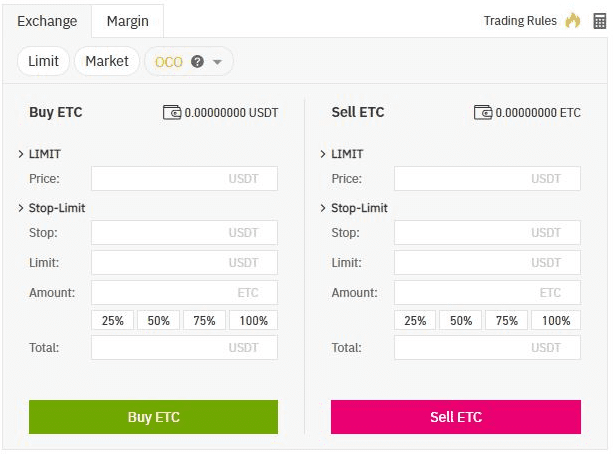Collapse the LIMIT section in Buy panel
This screenshot has height=457, width=613.
coord(22,154)
